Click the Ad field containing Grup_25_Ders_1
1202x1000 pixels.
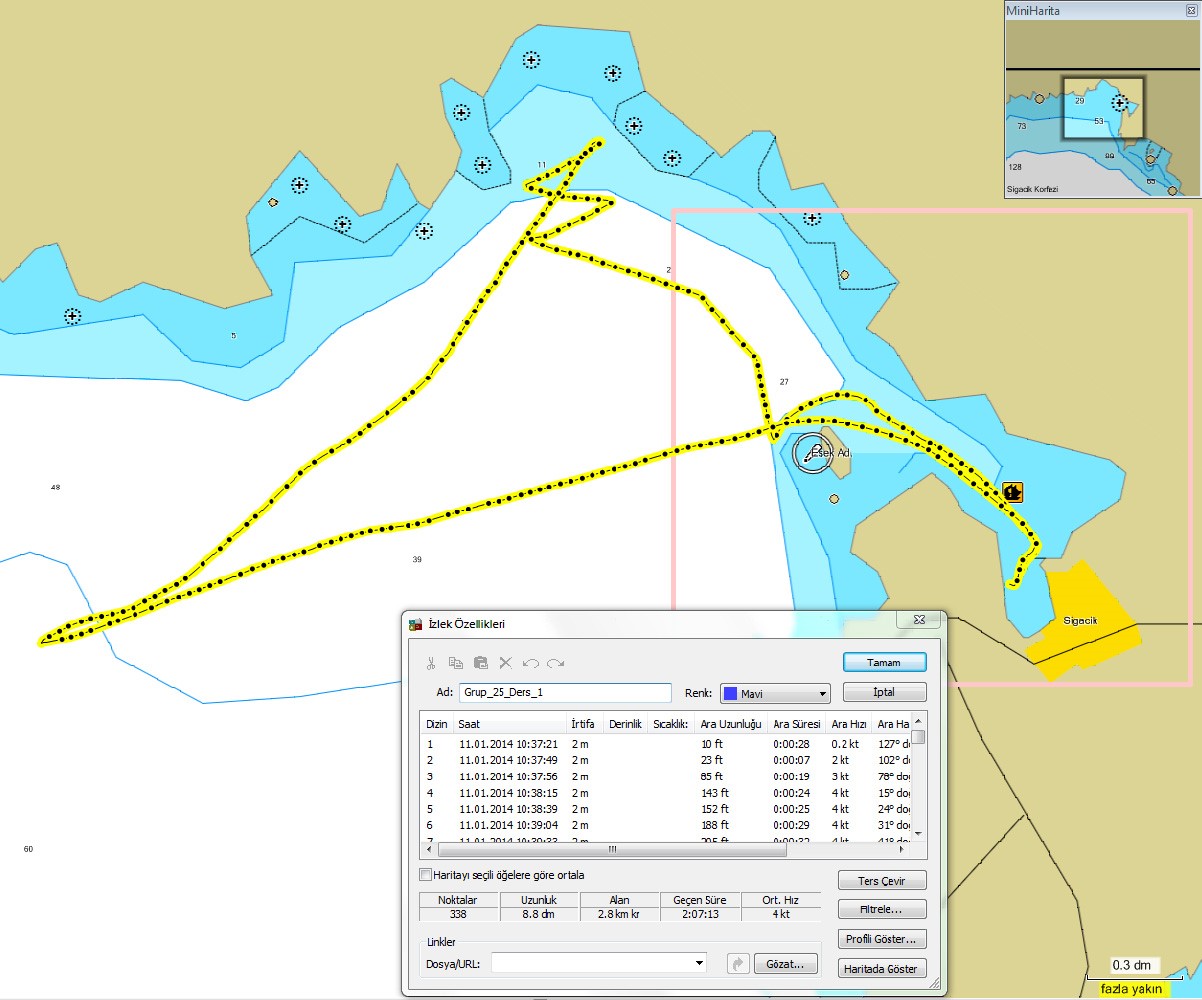tap(565, 693)
